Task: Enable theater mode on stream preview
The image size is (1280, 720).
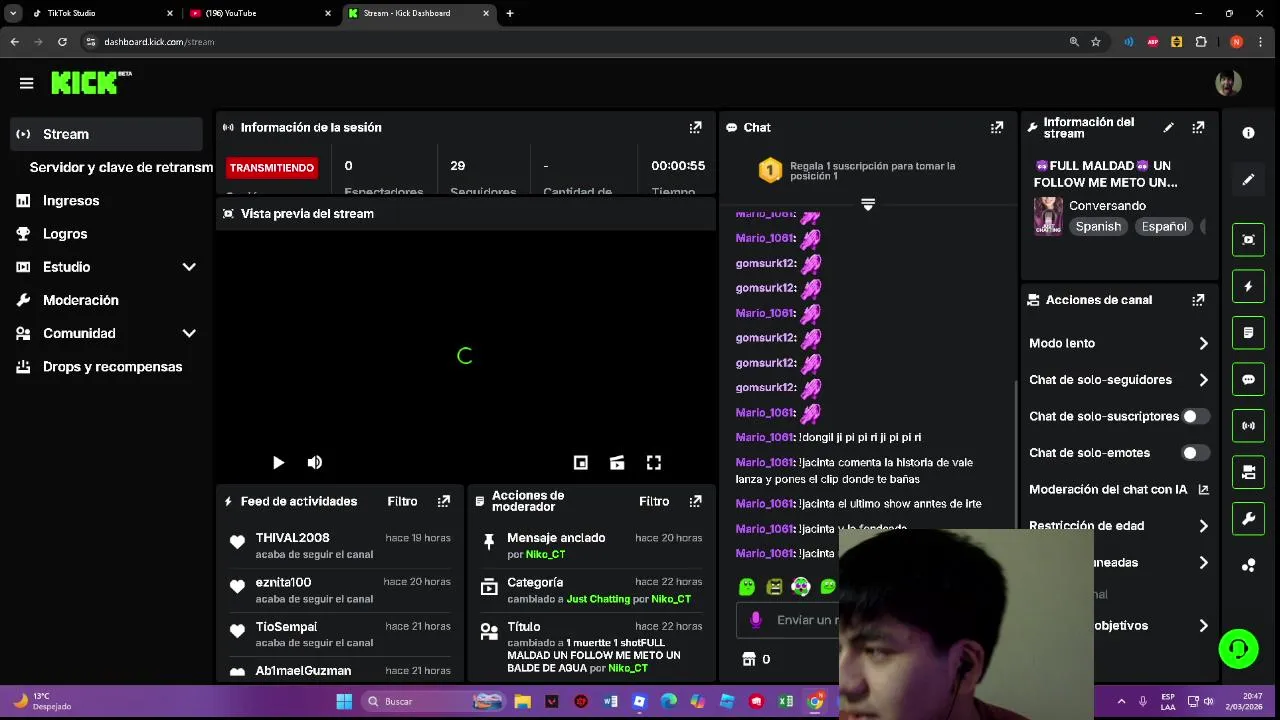Action: click(617, 462)
